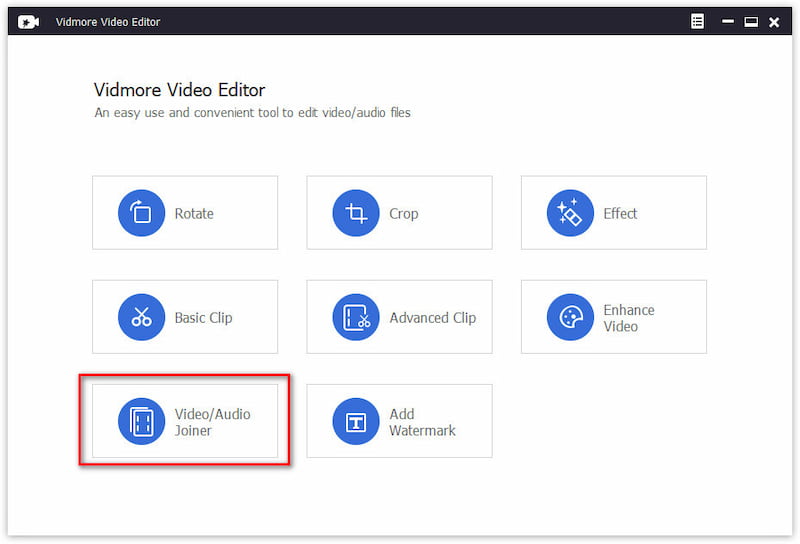Select the Enhance Video label
The width and height of the screenshot is (800, 544).
tap(629, 317)
